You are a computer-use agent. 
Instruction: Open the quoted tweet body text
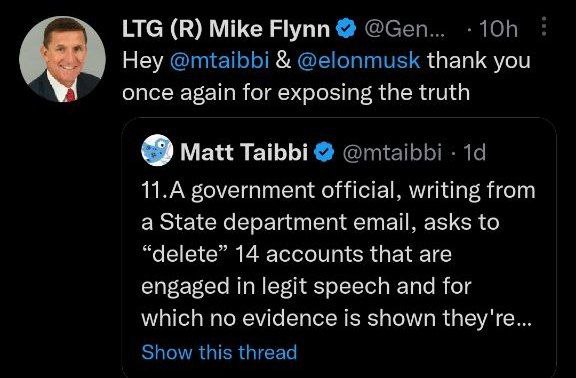click(x=338, y=254)
